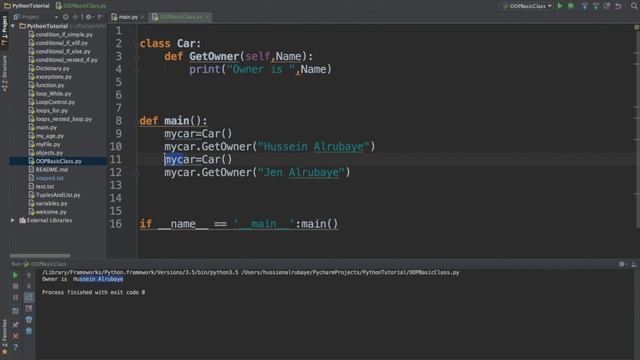Toggle soft-wrap icon in Run panel
The image size is (640, 360).
tap(29, 297)
